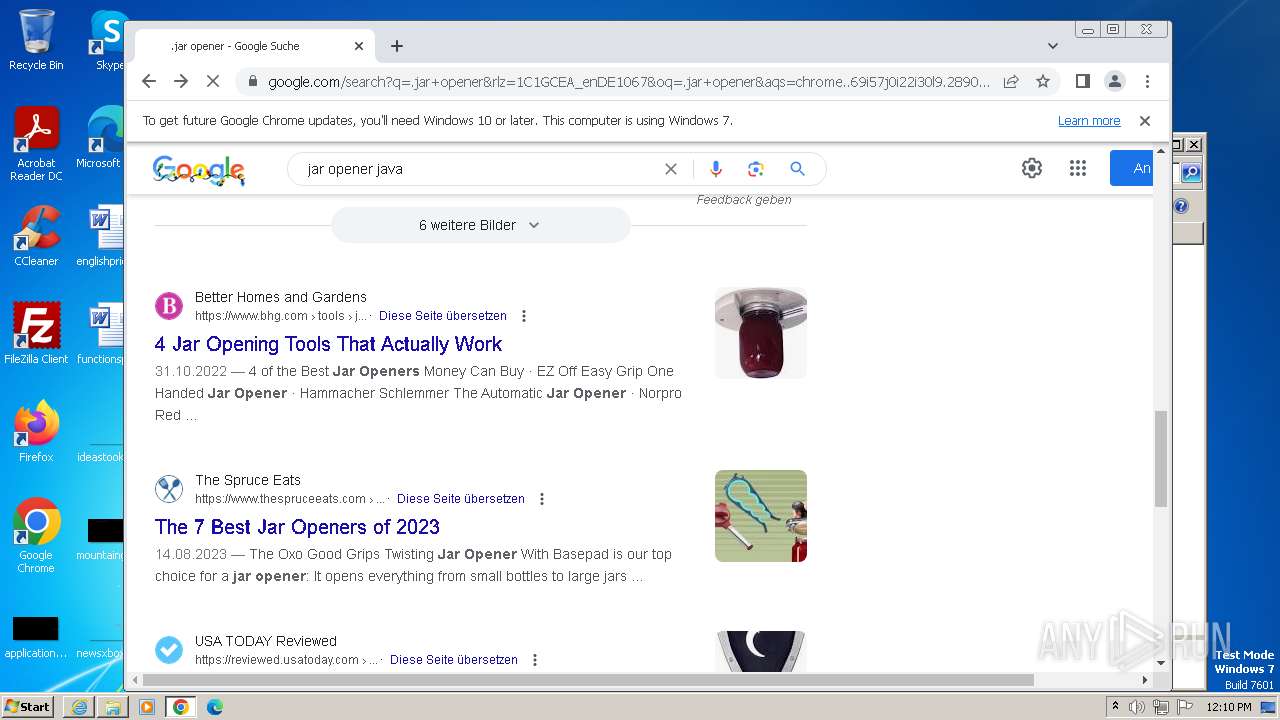
Task: View site information via the lock icon
Action: [252, 82]
